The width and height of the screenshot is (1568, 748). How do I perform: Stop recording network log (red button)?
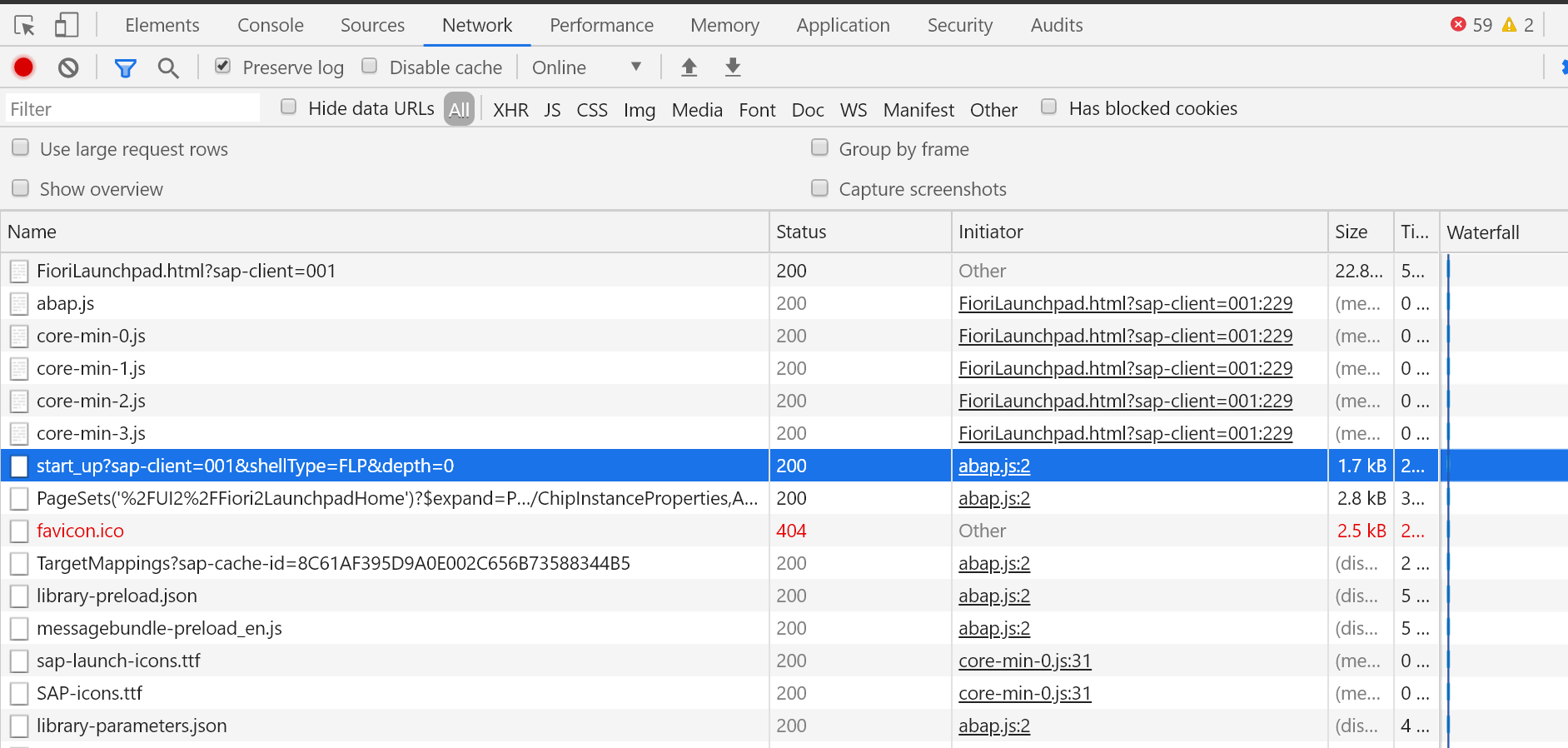click(x=23, y=67)
